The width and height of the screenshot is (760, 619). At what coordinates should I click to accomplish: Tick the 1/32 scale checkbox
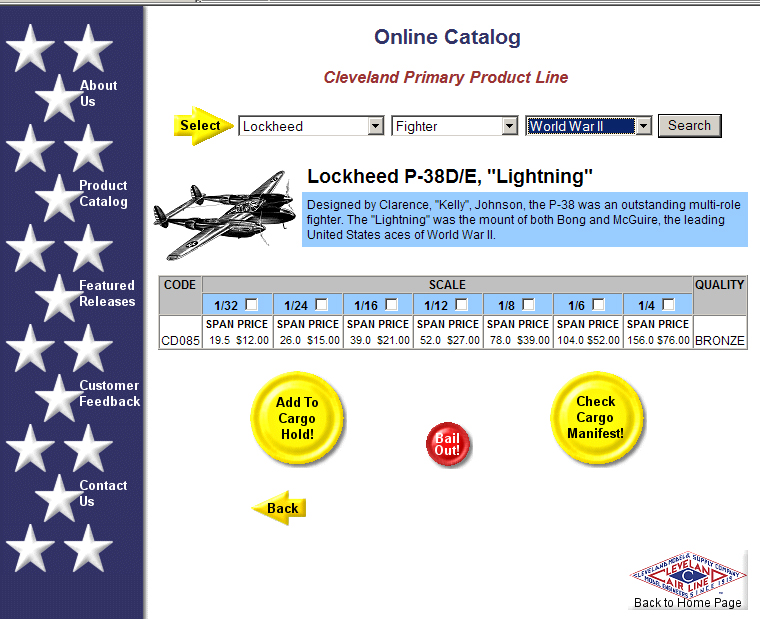tap(252, 304)
